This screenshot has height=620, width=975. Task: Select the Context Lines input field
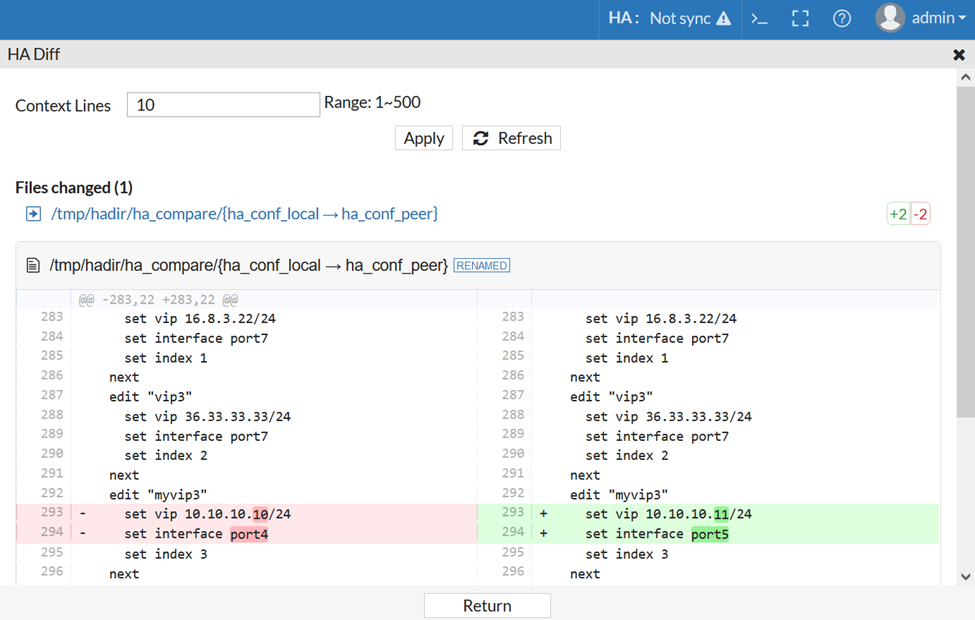point(222,104)
